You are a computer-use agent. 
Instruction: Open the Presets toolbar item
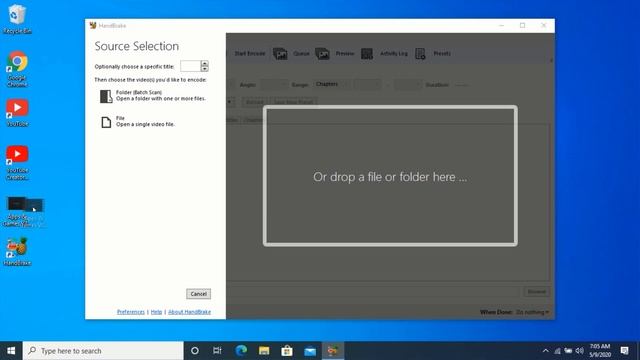[442, 53]
